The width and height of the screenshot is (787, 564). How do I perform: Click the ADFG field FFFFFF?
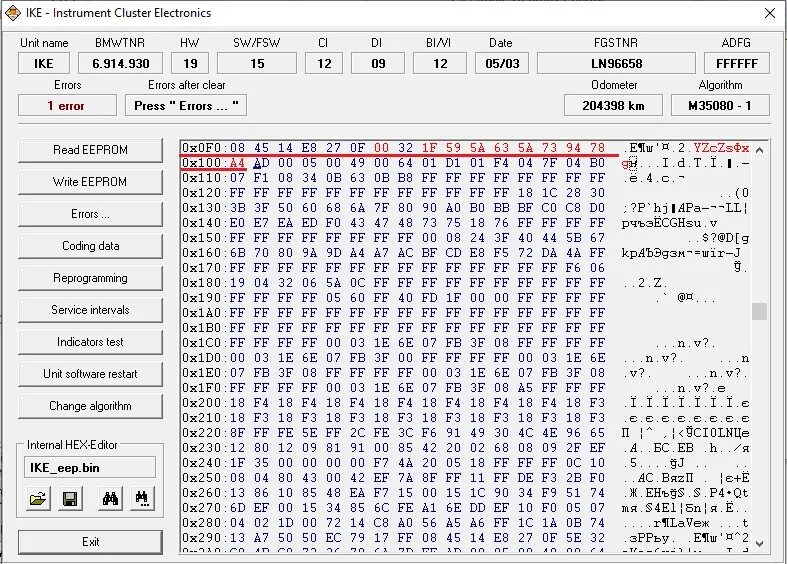(737, 64)
